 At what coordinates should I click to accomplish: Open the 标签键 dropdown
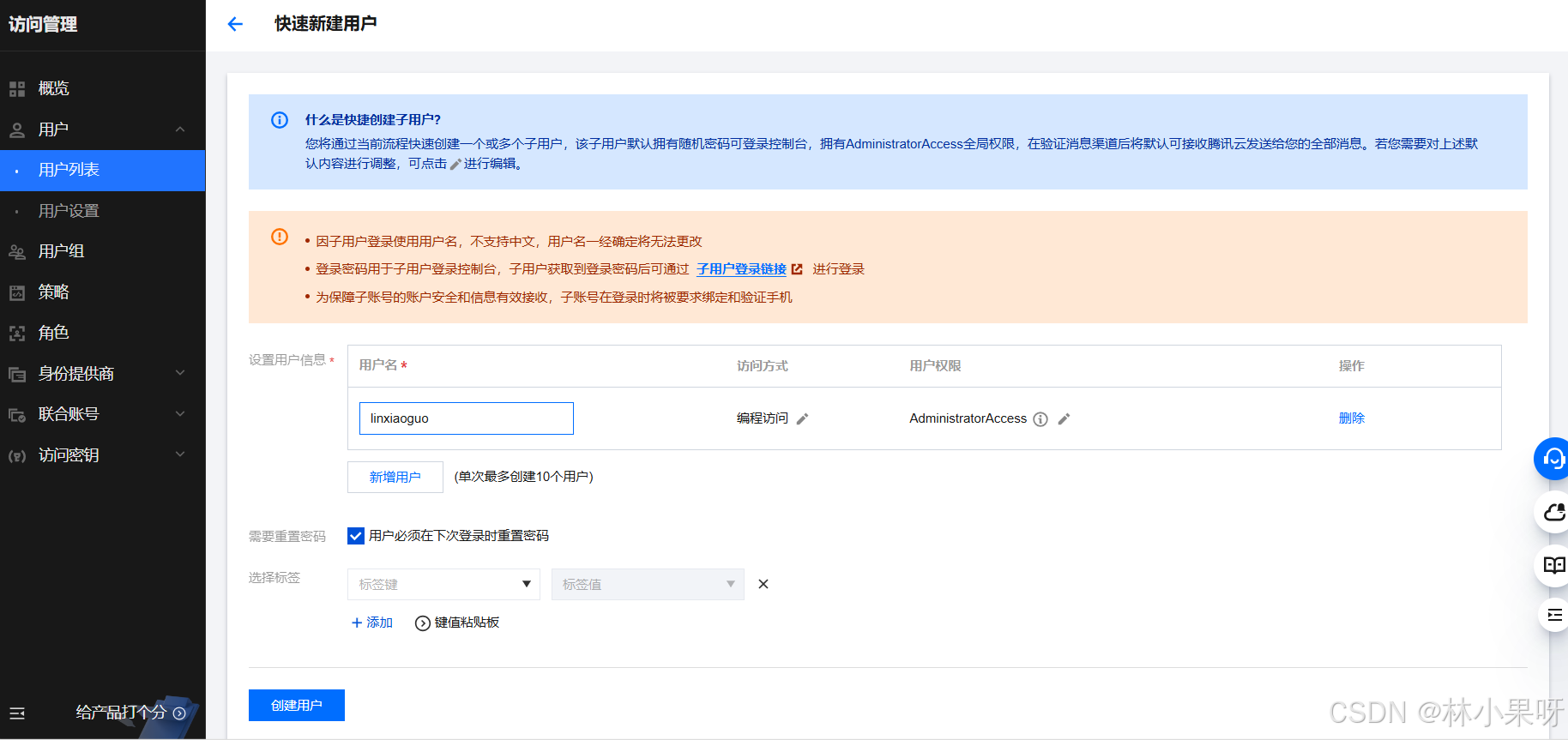(x=443, y=584)
